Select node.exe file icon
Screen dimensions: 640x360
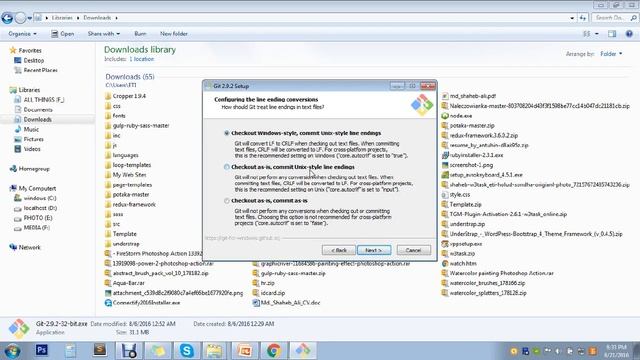pyautogui.click(x=445, y=116)
